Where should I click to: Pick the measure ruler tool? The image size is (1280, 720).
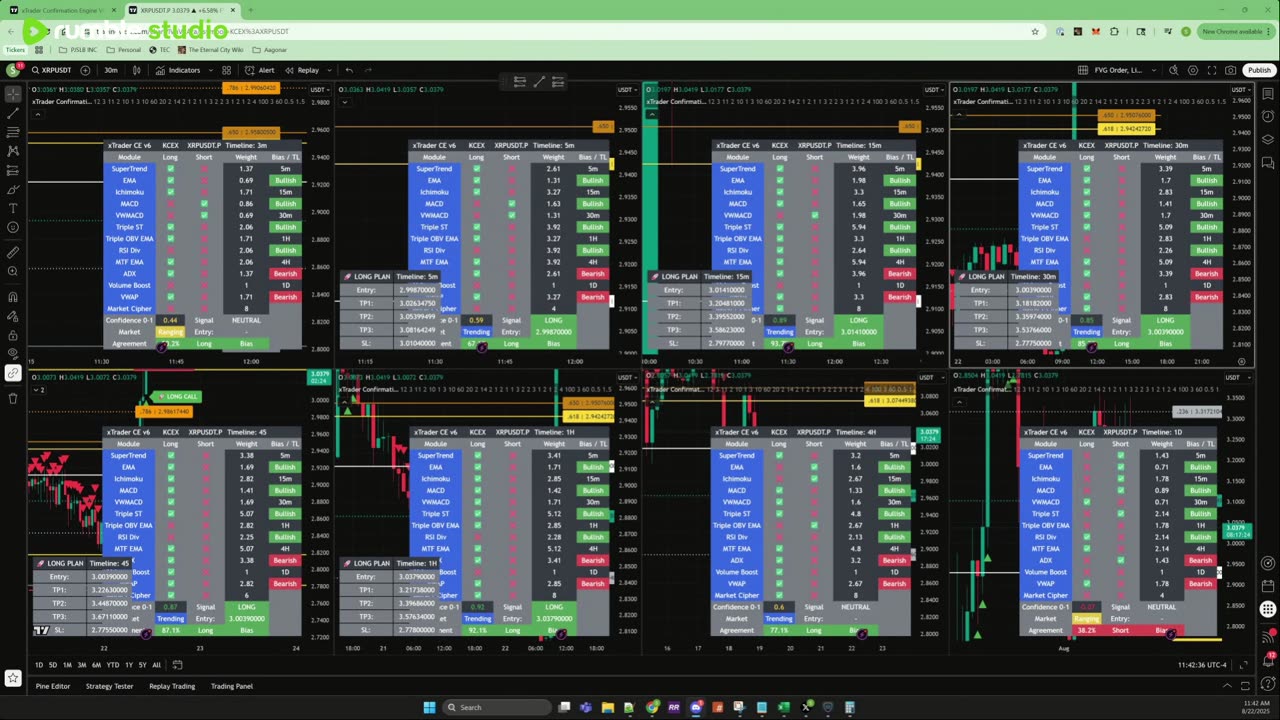(x=13, y=253)
